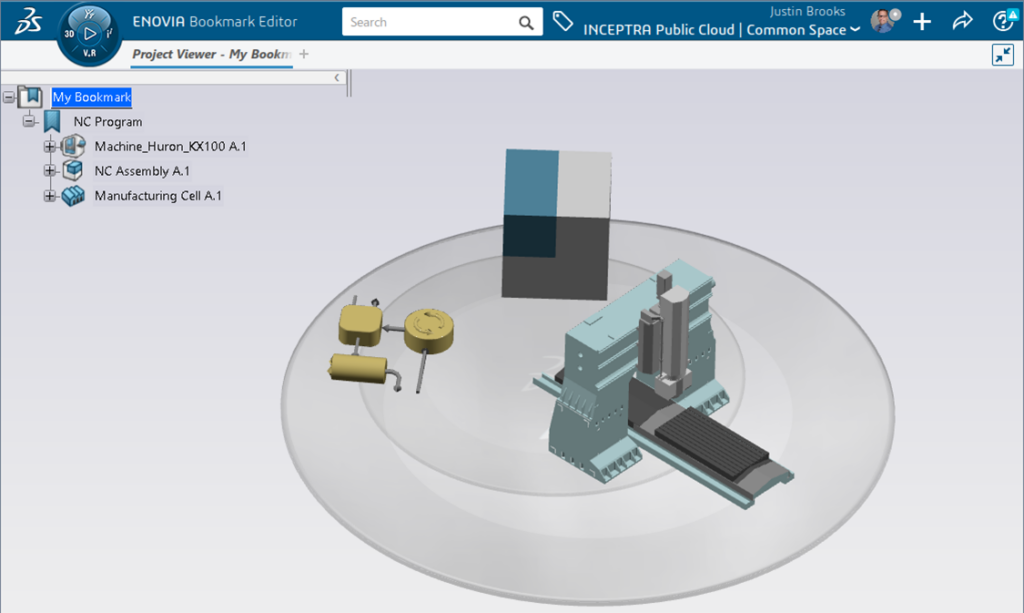Expand the NC Assembly A.1 node
Viewport: 1024px width, 613px height.
(49, 172)
